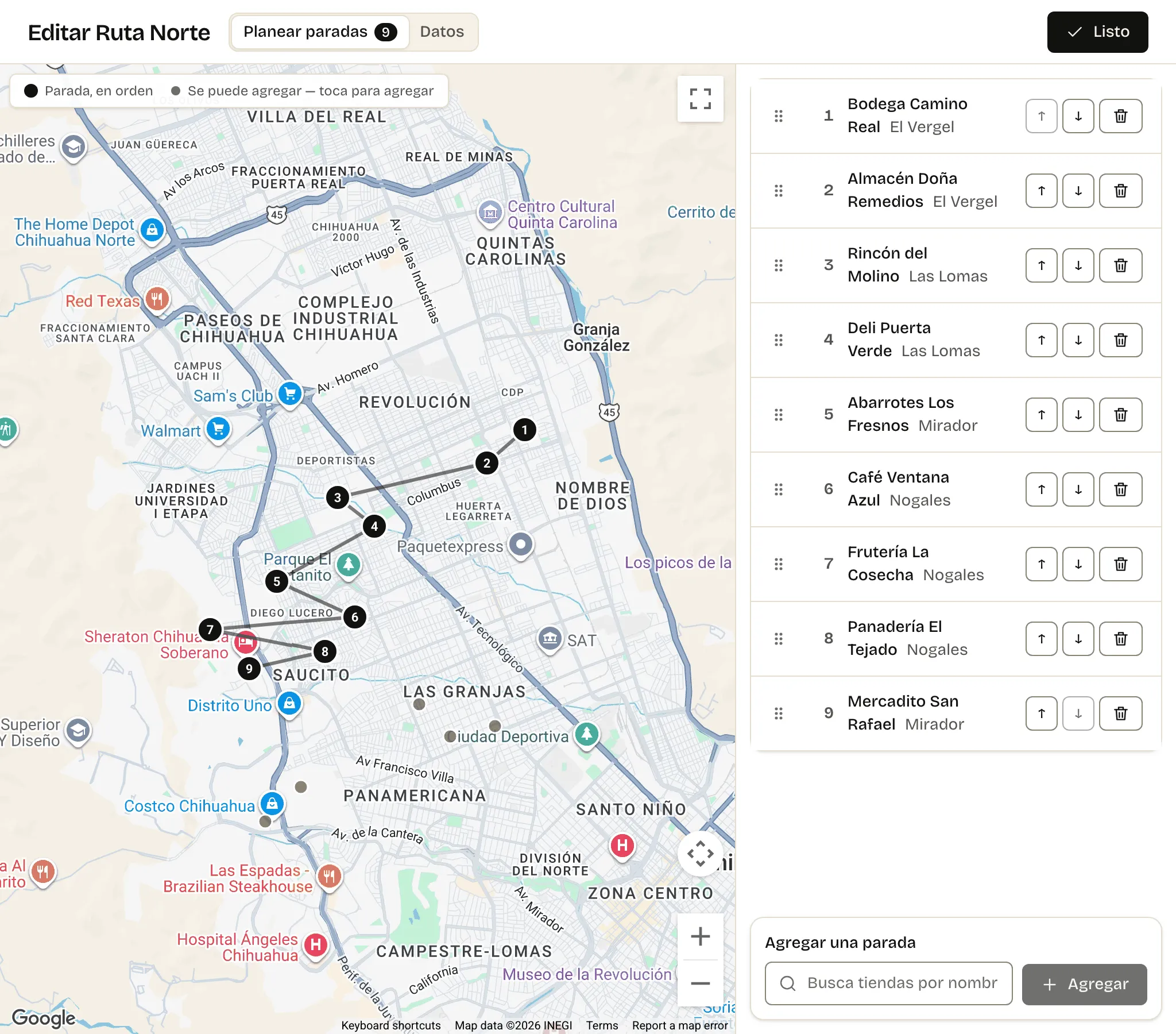Delete Almacén Doña Remedios stop
This screenshot has height=1034, width=1176.
pyautogui.click(x=1120, y=191)
